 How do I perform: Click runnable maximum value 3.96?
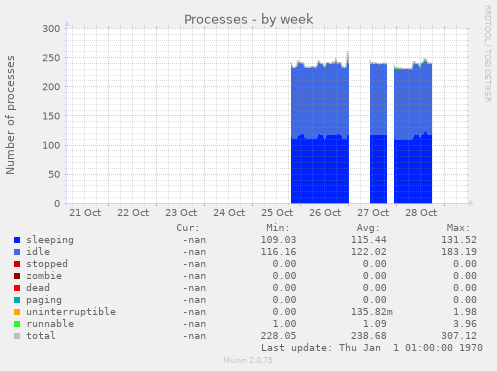(465, 324)
